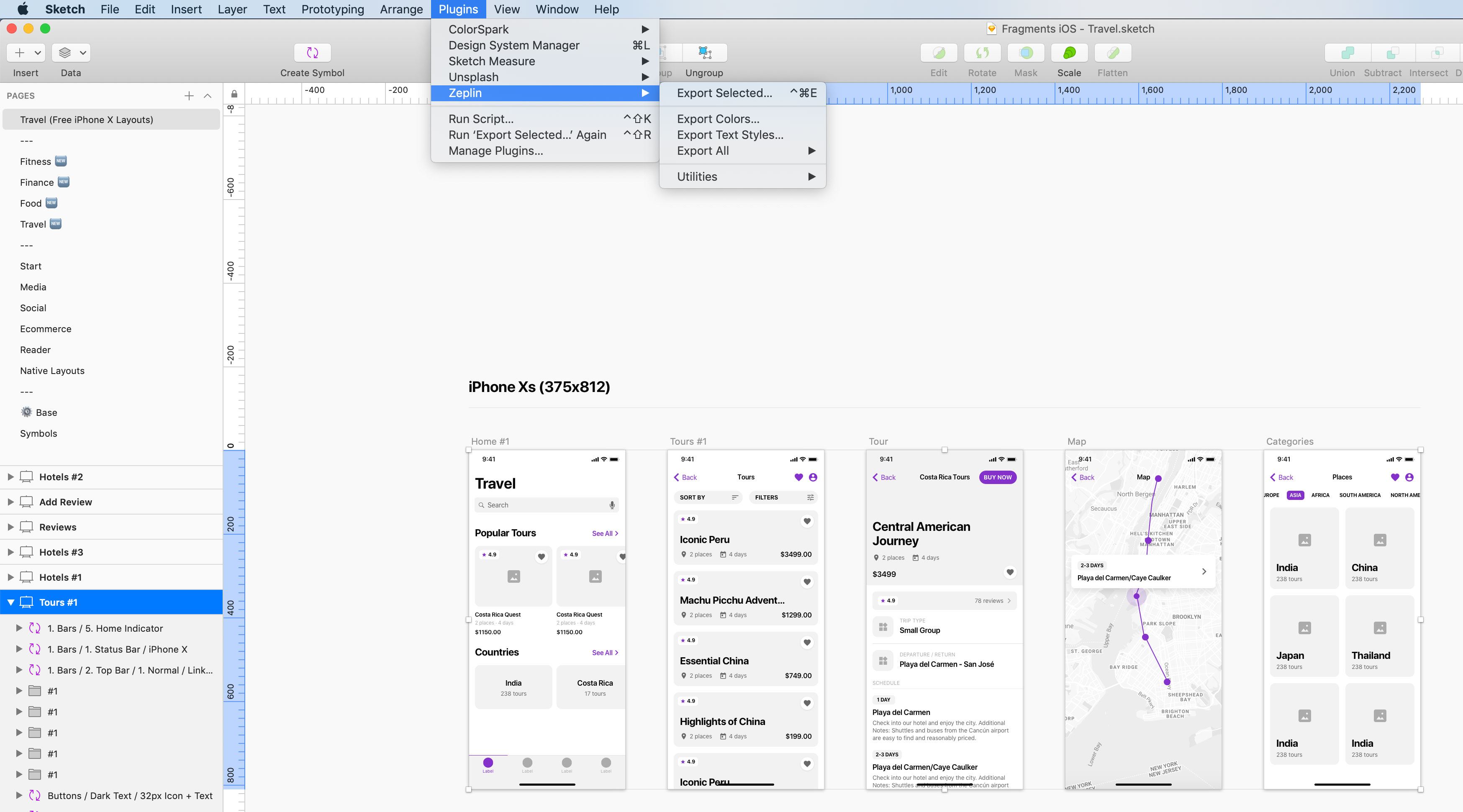
Task: Collapse the Tours #1 artboard layer
Action: 11,602
